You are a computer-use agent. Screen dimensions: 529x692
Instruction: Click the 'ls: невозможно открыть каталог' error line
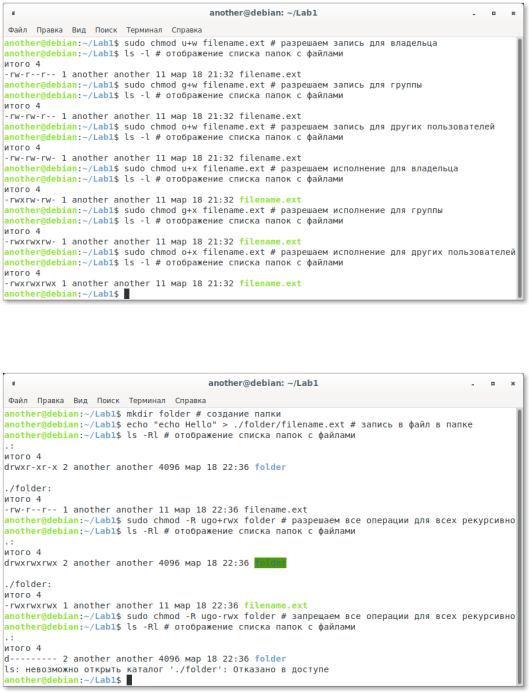(166, 669)
